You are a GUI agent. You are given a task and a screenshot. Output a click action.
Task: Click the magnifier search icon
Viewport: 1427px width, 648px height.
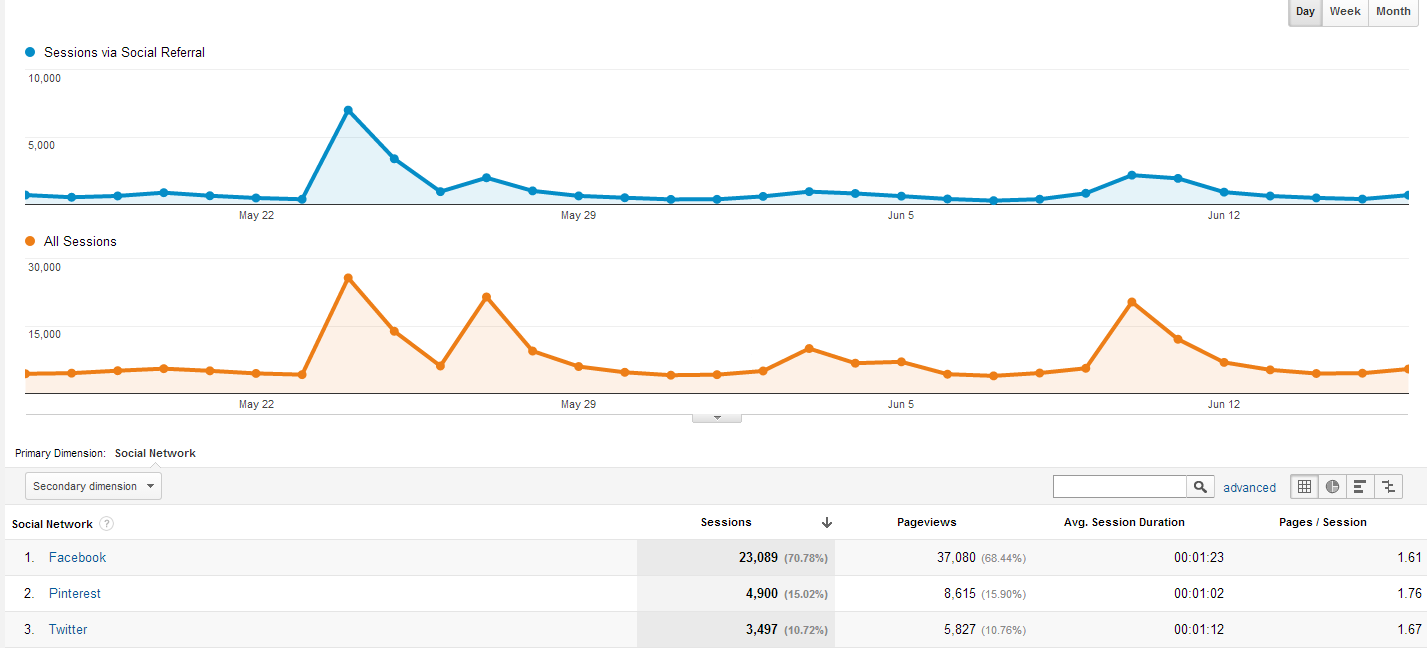(1200, 487)
